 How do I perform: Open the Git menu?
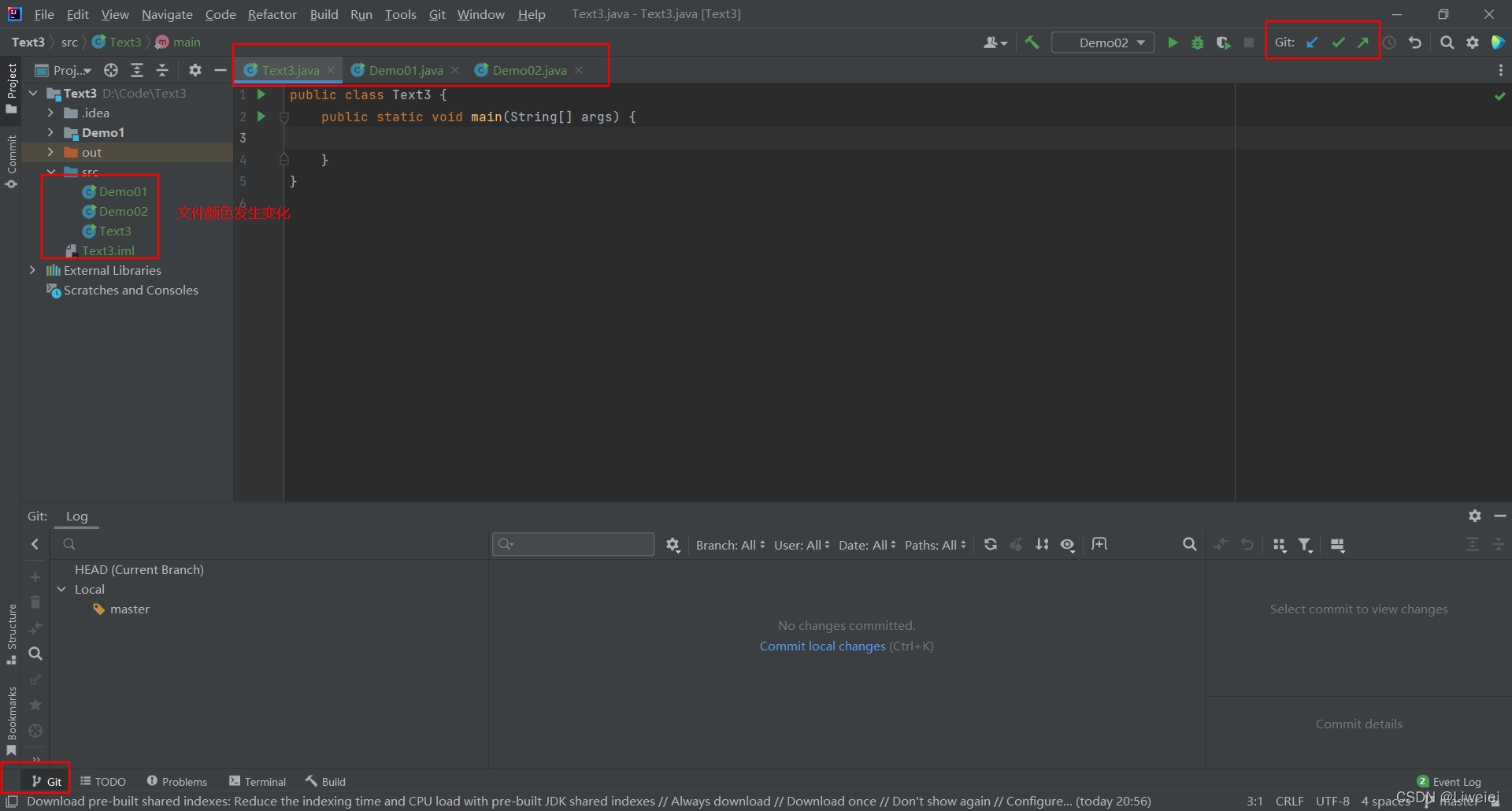pyautogui.click(x=437, y=14)
